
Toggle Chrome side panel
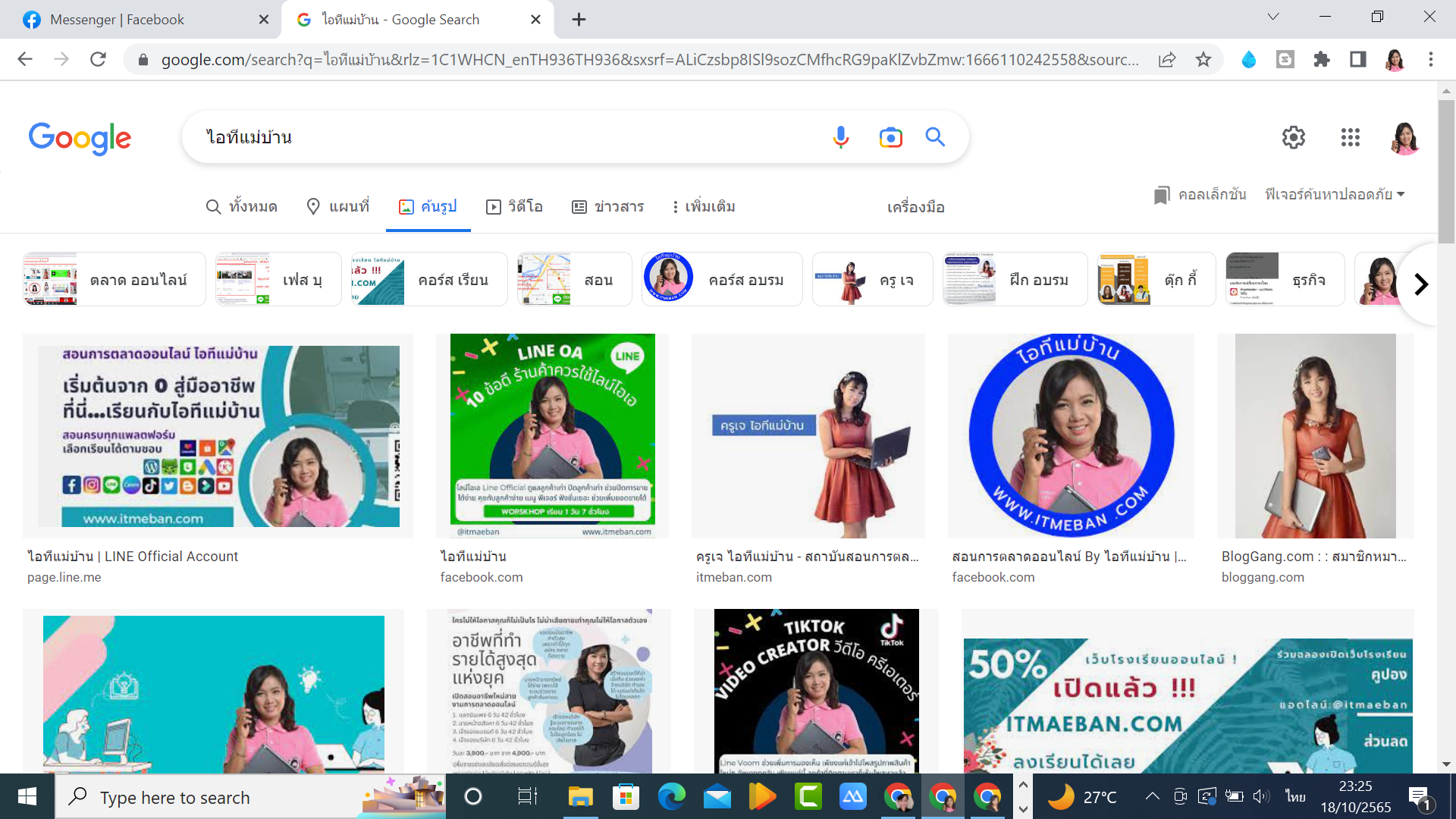(x=1358, y=60)
